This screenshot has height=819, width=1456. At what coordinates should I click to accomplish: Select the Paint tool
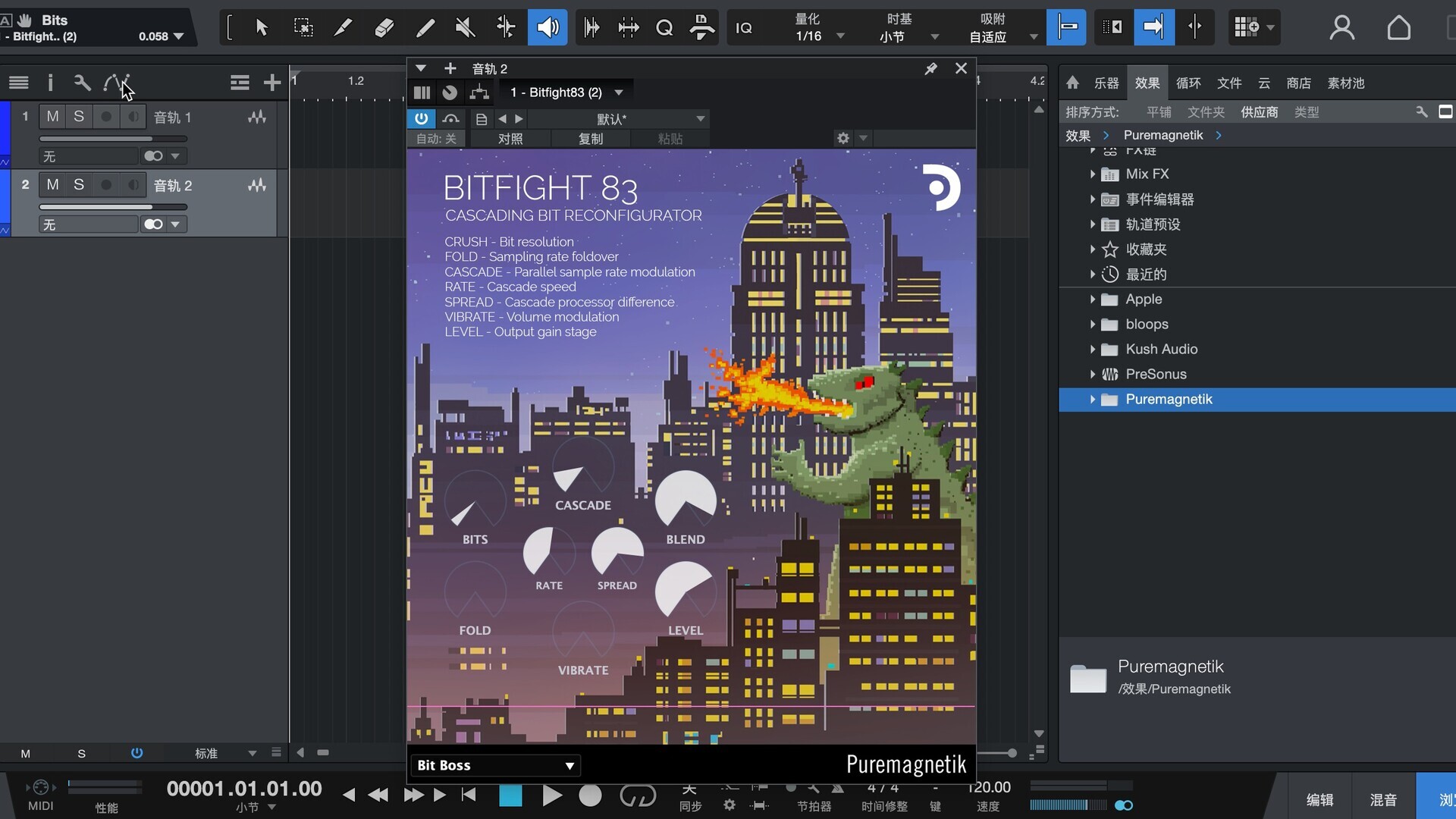click(425, 28)
